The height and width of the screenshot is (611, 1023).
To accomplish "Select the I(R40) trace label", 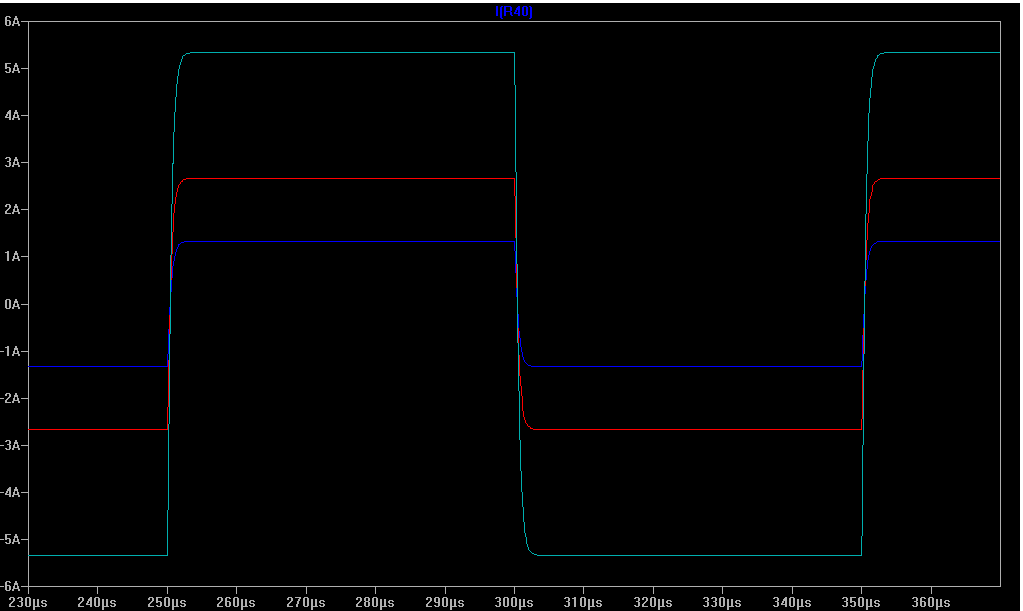I will click(514, 12).
